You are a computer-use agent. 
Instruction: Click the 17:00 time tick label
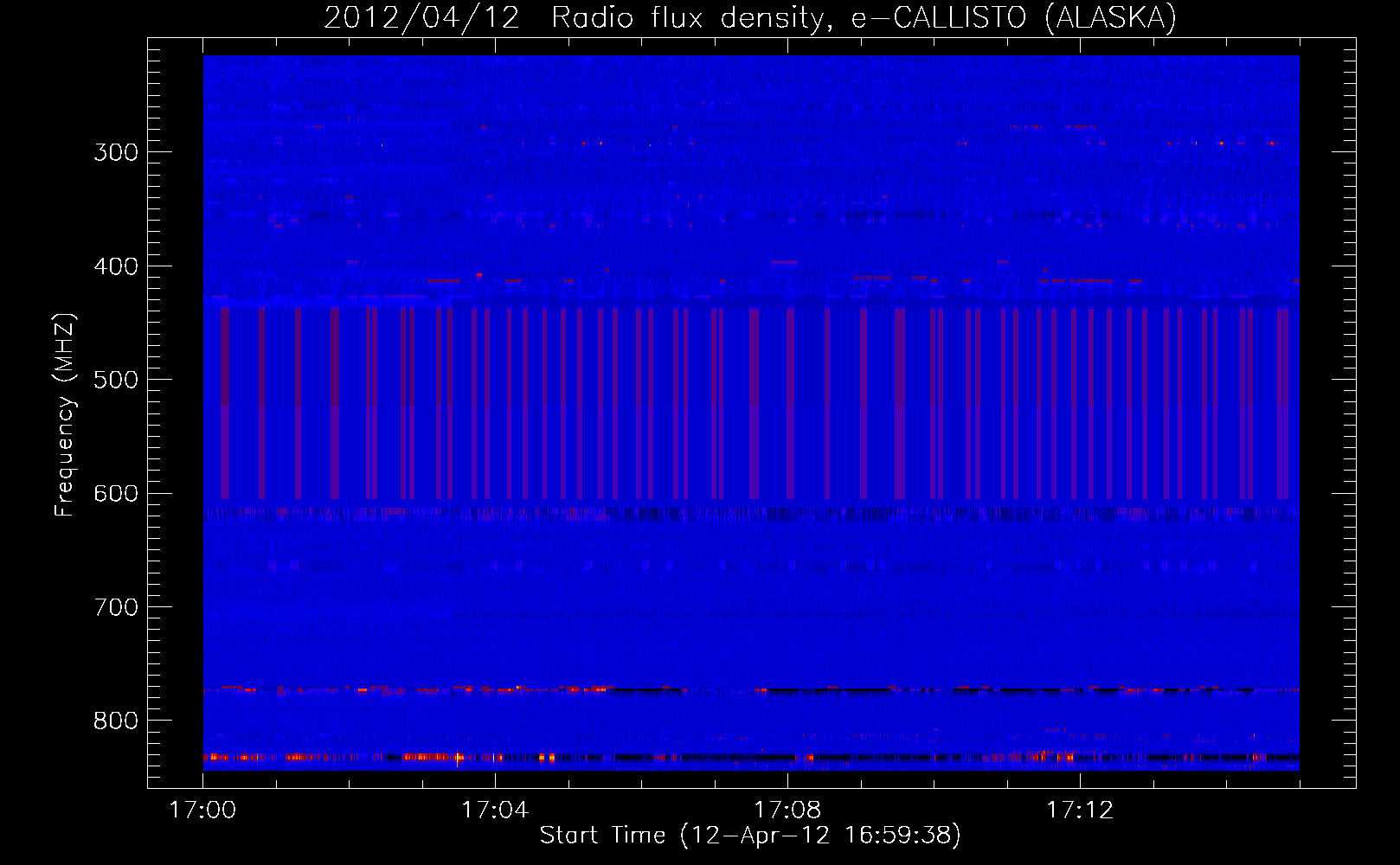202,811
